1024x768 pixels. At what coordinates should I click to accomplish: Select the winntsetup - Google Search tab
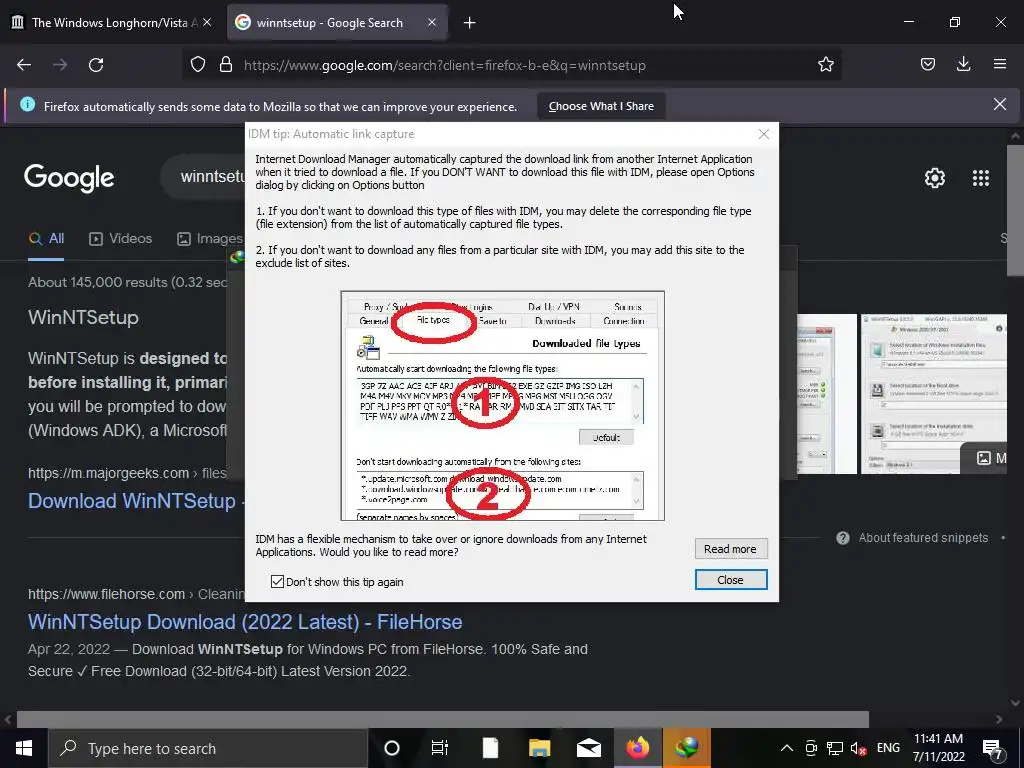tap(330, 23)
